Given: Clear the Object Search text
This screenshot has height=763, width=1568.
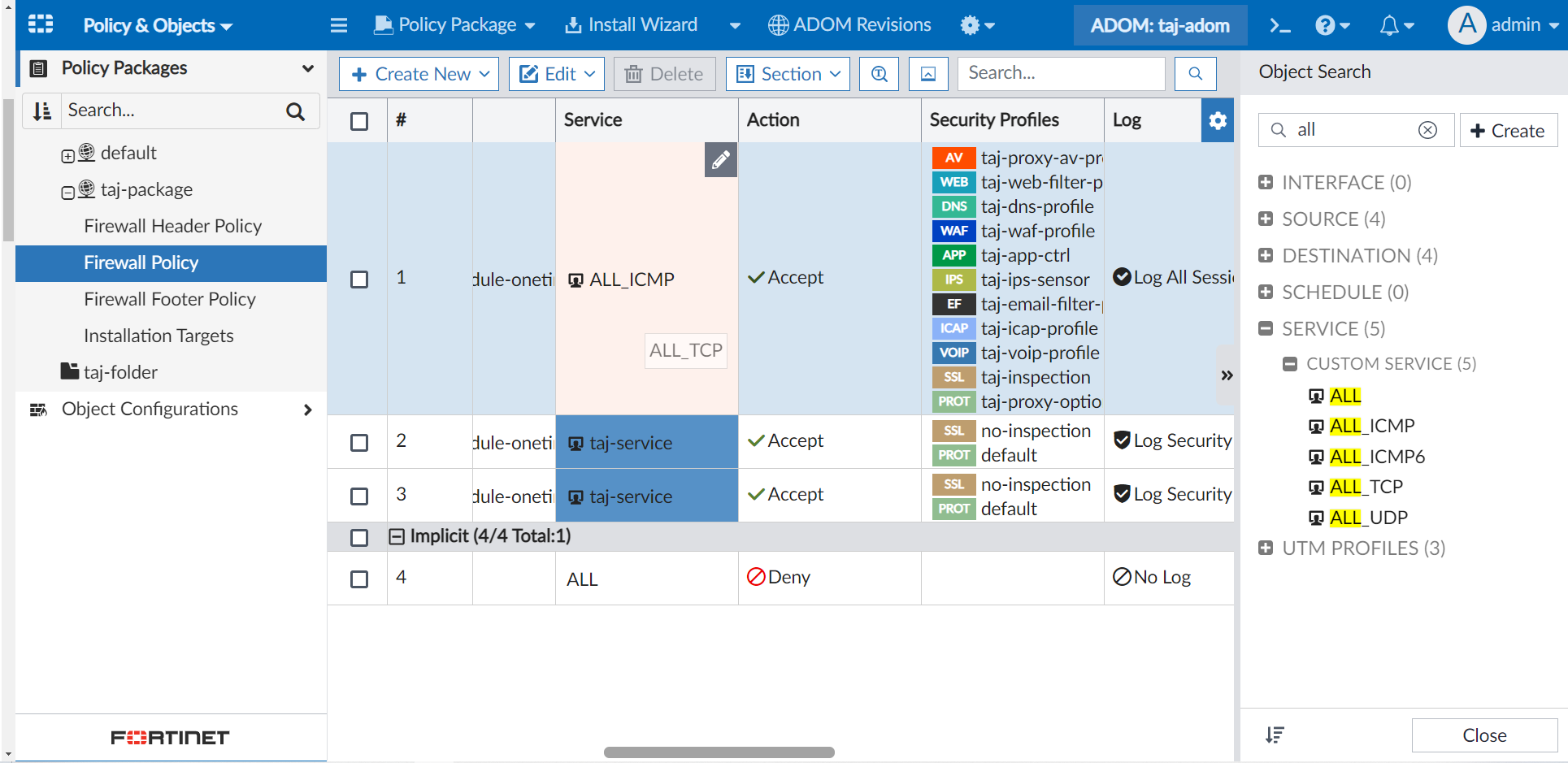Looking at the screenshot, I should click(1427, 130).
